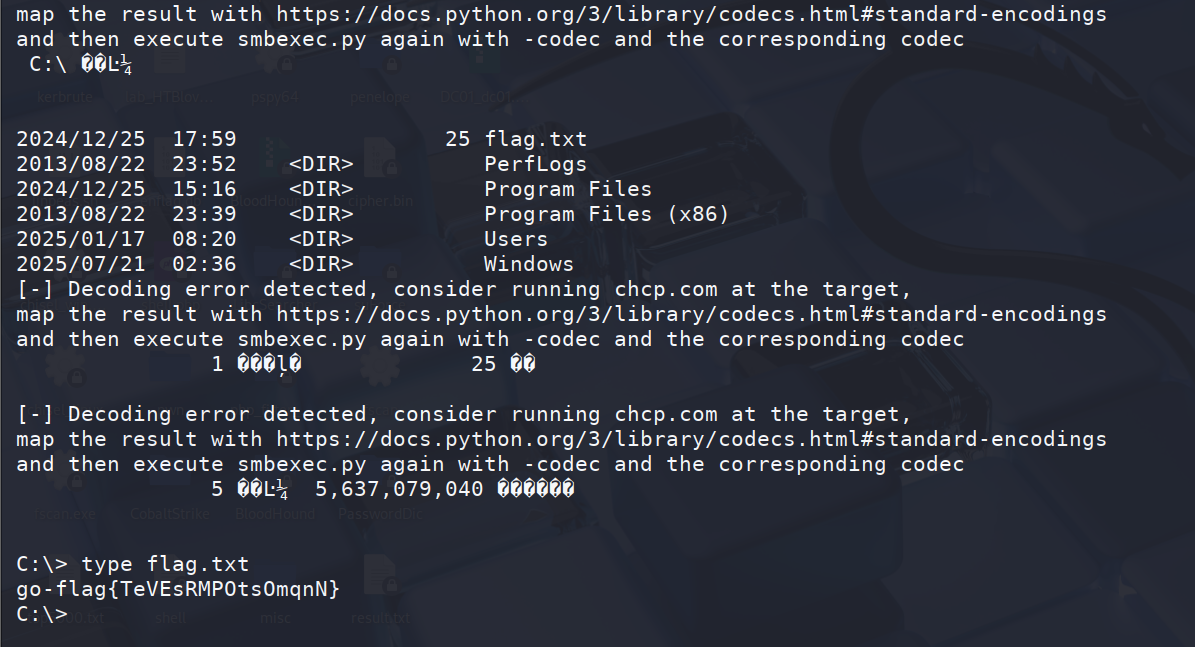Click the typed command 'type flag.txt'

165,565
